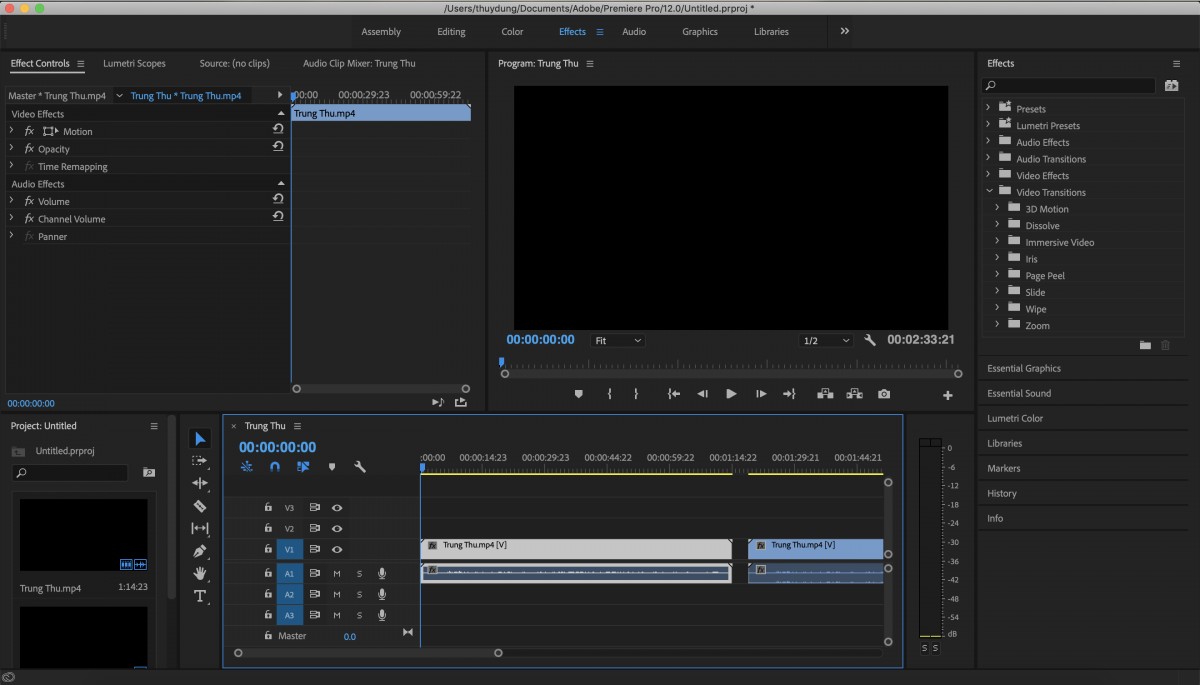Expand the Motion effect properties
The height and width of the screenshot is (685, 1200).
(x=12, y=131)
